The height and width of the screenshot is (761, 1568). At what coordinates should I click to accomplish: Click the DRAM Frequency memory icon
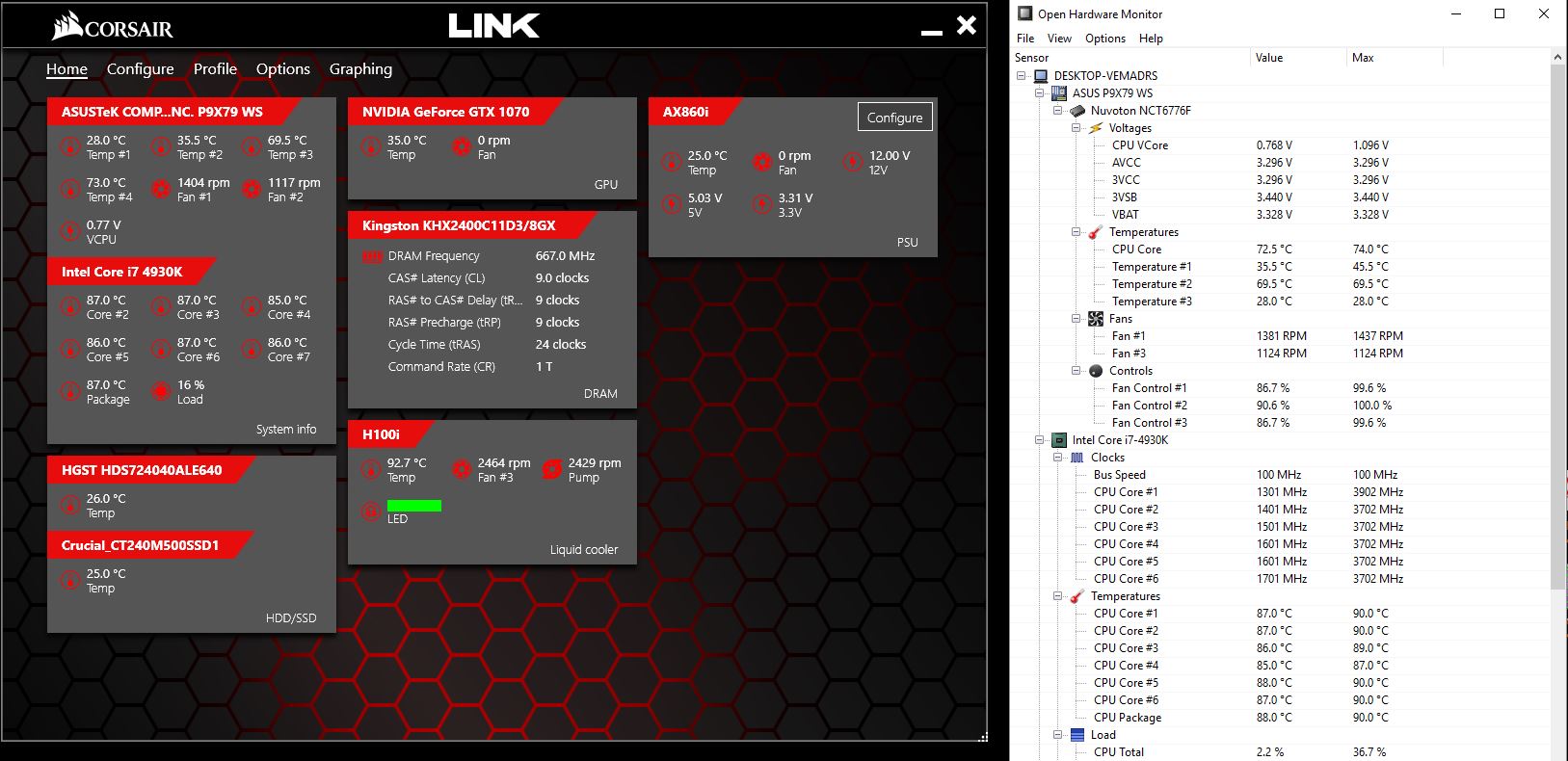(x=372, y=256)
